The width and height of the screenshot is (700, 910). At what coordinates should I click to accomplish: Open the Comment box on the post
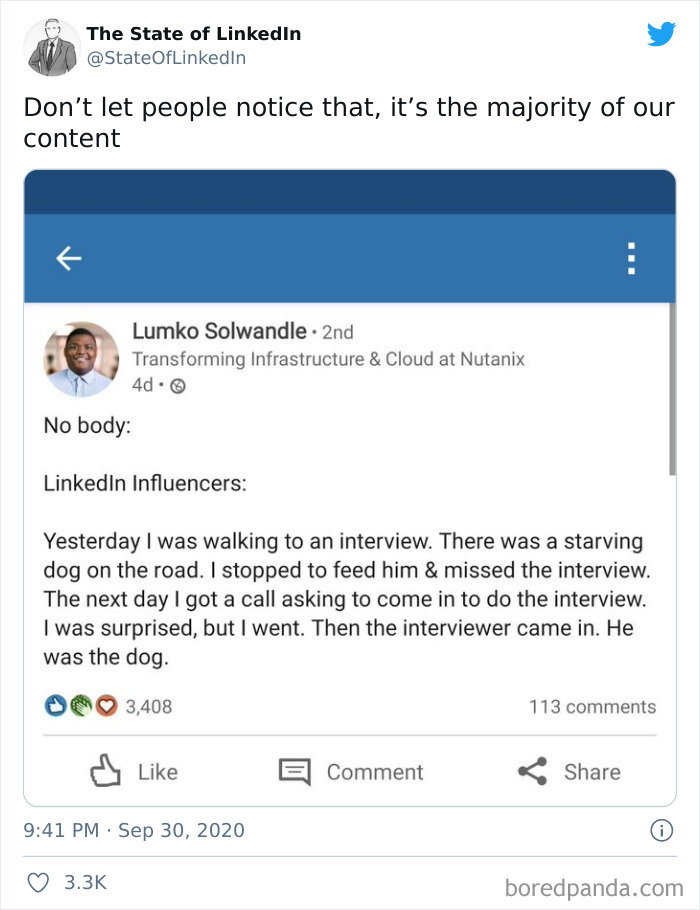tap(352, 771)
